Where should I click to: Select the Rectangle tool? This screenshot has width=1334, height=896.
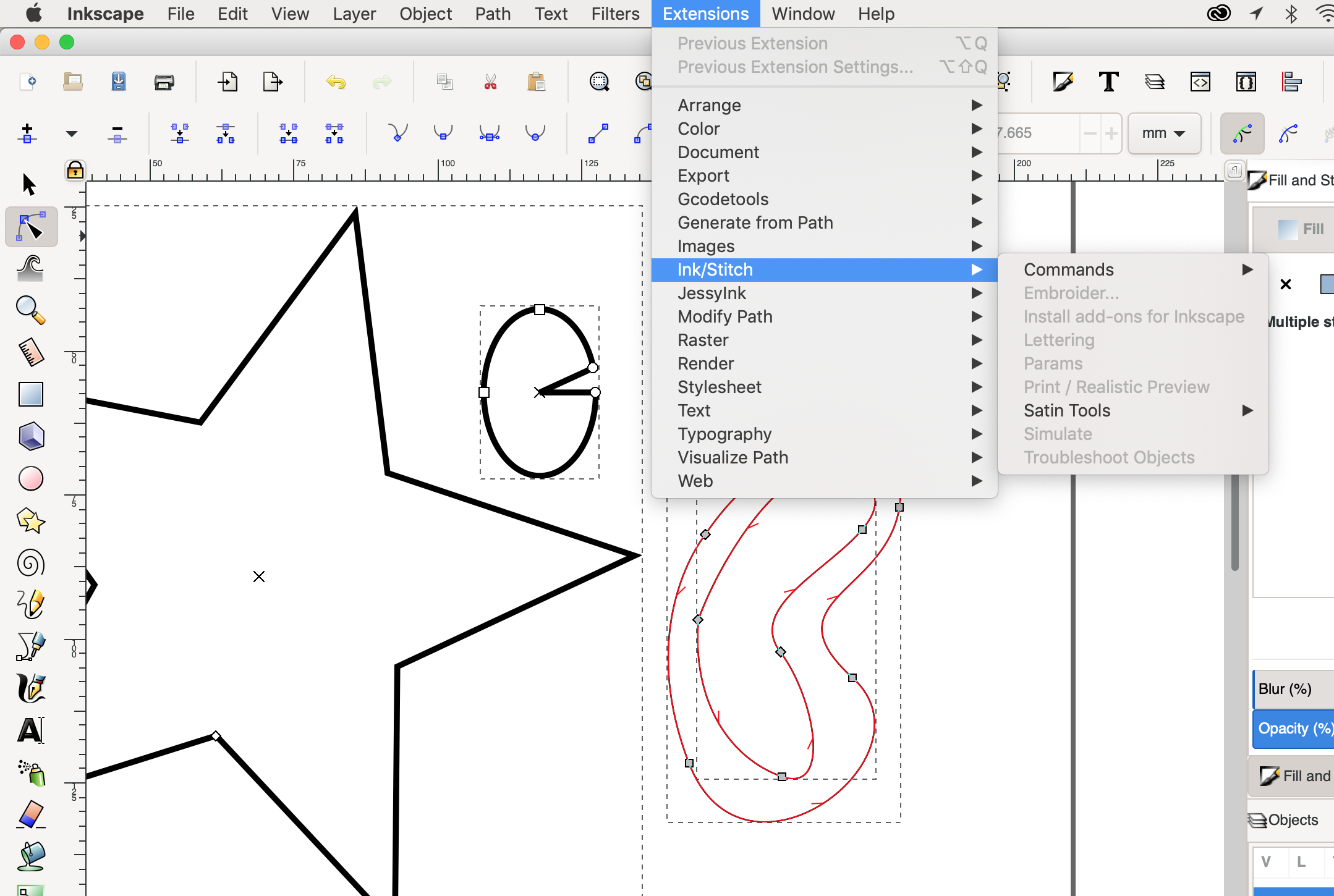30,394
